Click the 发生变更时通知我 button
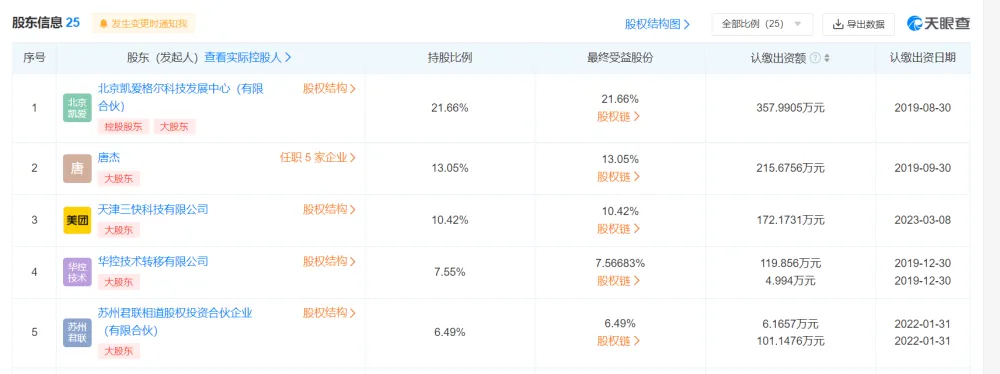Screen dimensions: 1000x374 point(143,24)
